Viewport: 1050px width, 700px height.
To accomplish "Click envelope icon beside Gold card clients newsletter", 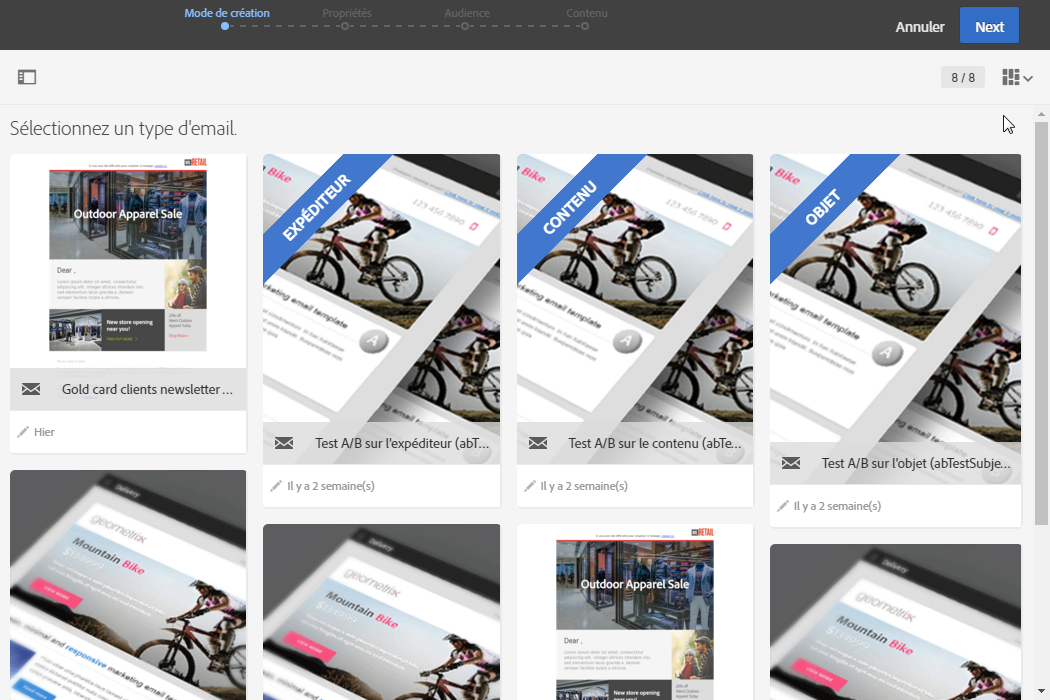I will [x=31, y=389].
